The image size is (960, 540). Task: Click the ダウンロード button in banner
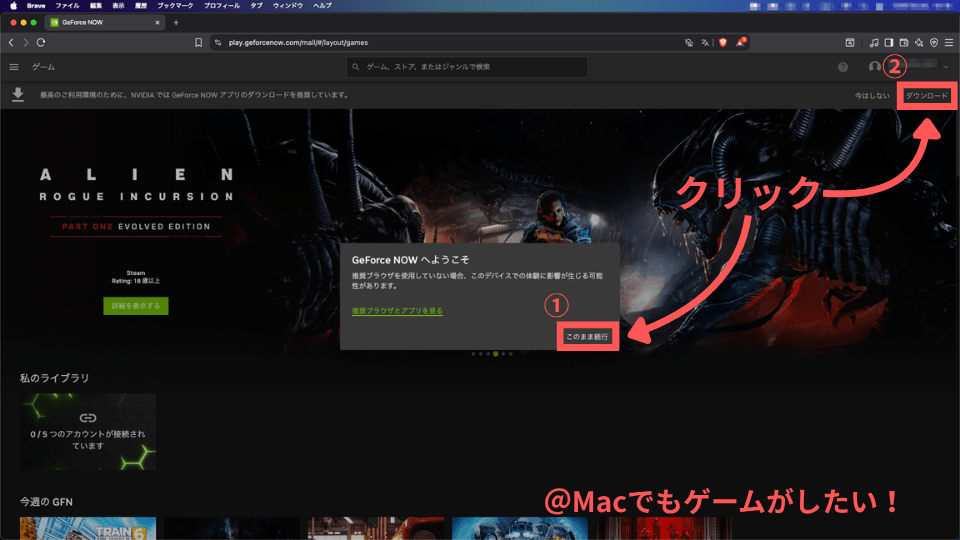tap(927, 95)
